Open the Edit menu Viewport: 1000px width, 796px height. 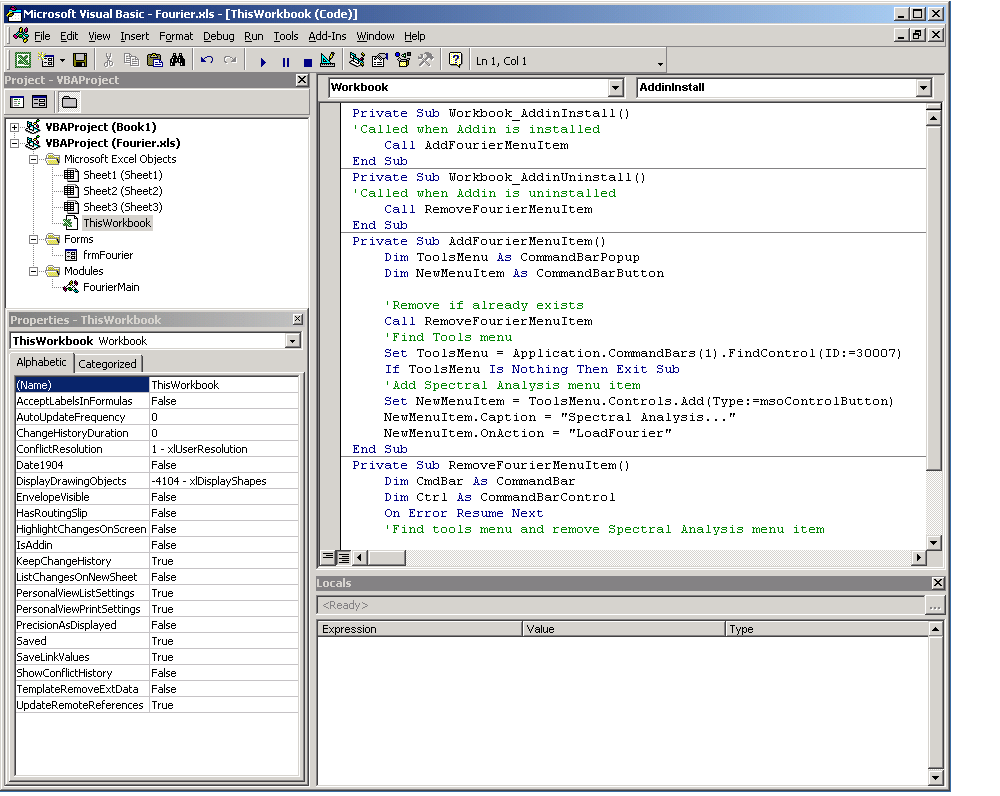click(69, 36)
